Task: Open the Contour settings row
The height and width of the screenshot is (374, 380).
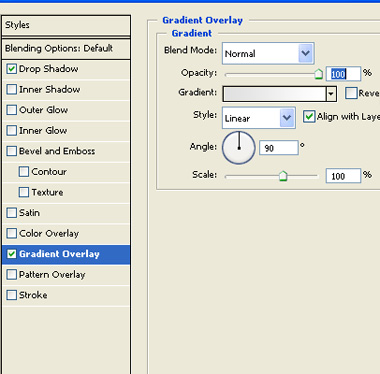Action: pos(66,172)
